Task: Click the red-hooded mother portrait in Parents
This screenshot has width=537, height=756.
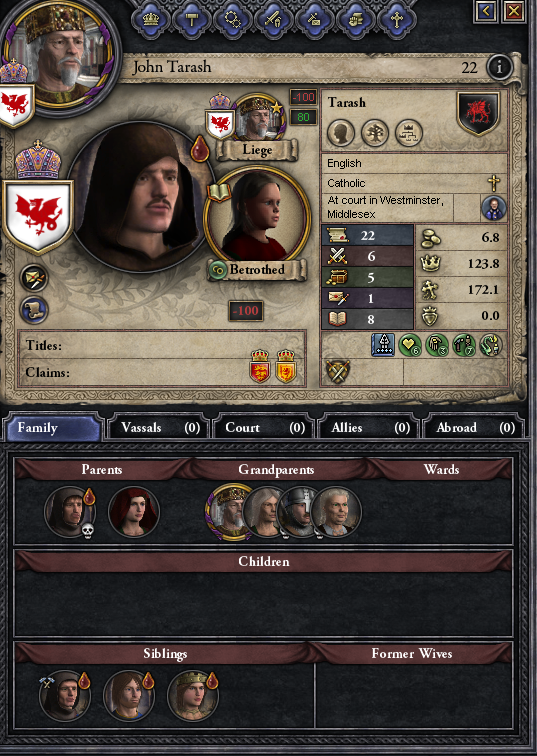Action: (134, 512)
